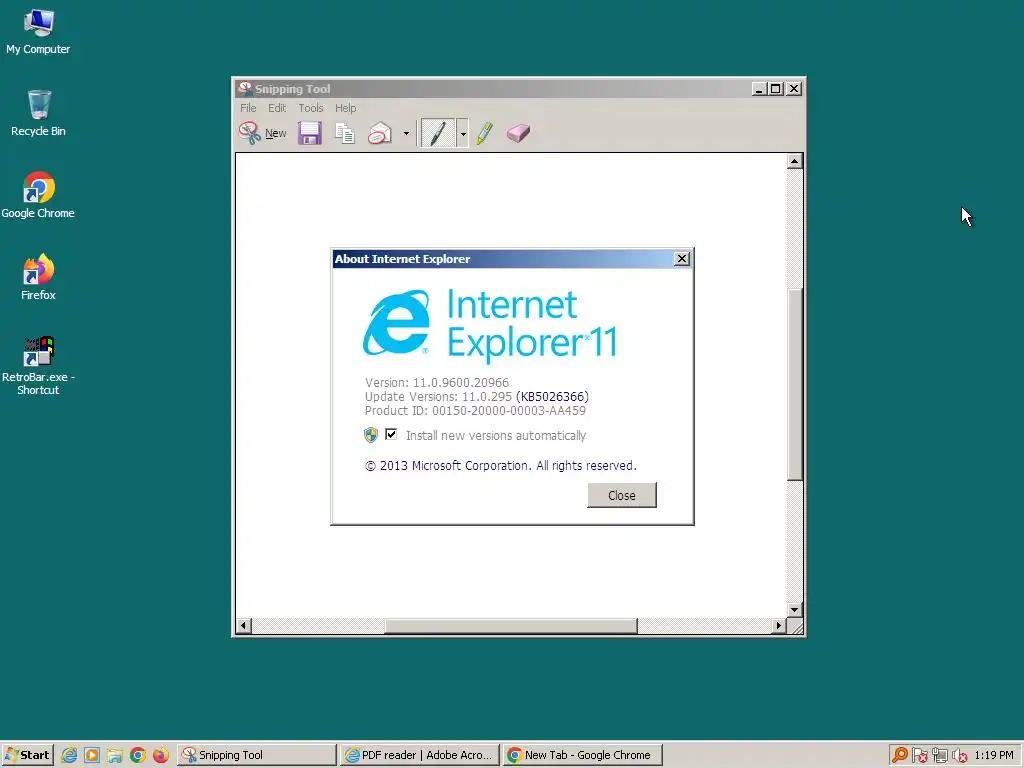
Task: Launch Firefox from quick launch
Action: coord(161,755)
